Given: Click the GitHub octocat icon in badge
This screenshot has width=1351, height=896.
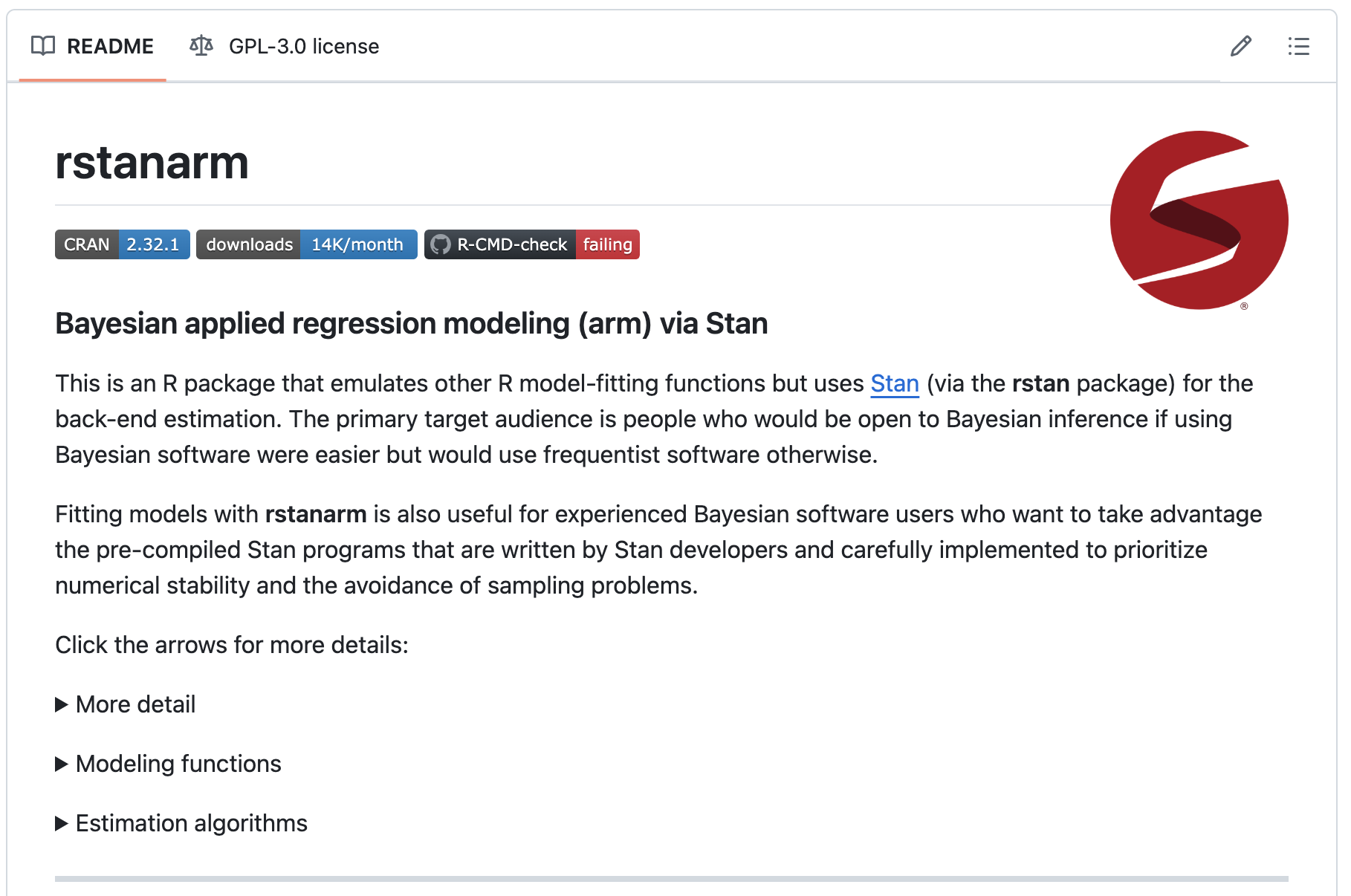Looking at the screenshot, I should pos(441,244).
